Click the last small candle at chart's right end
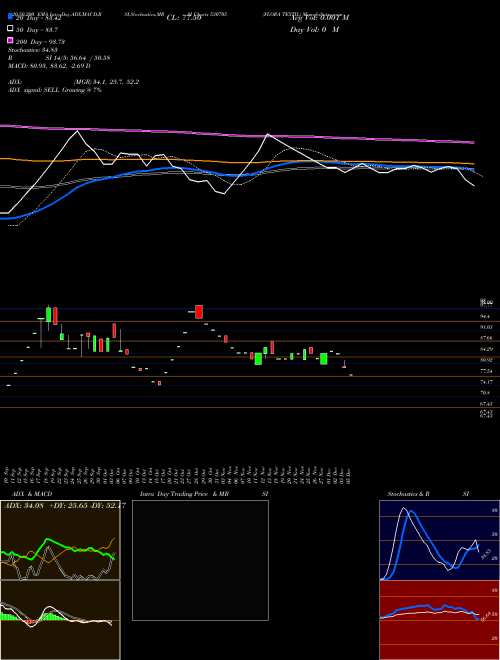Image resolution: width=500 pixels, height=660 pixels. pos(351,375)
